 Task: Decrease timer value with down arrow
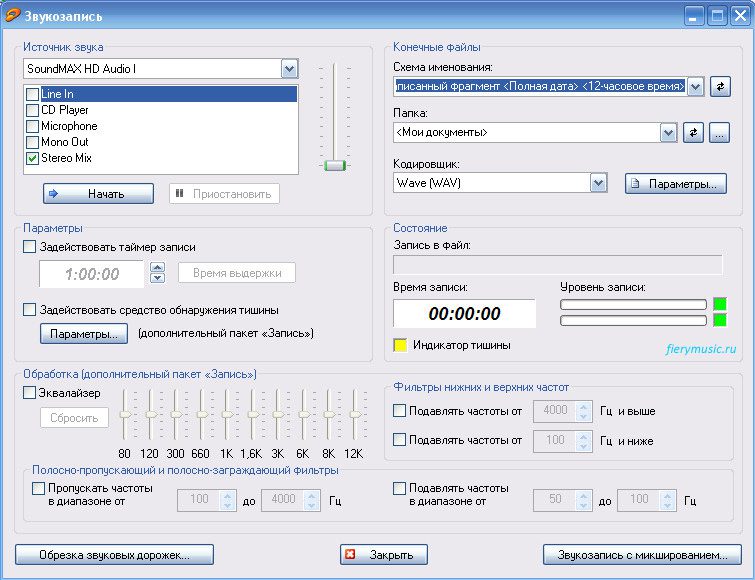(157, 278)
